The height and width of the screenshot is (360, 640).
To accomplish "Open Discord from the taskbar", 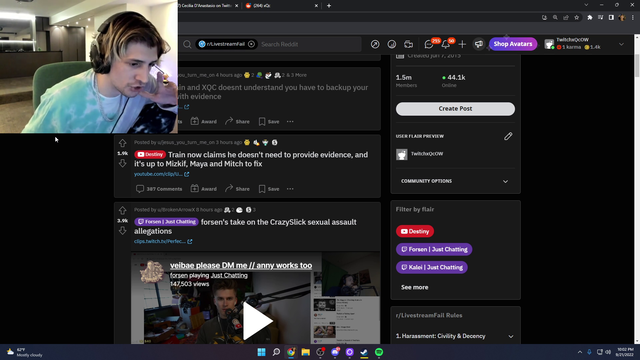I will 335,352.
